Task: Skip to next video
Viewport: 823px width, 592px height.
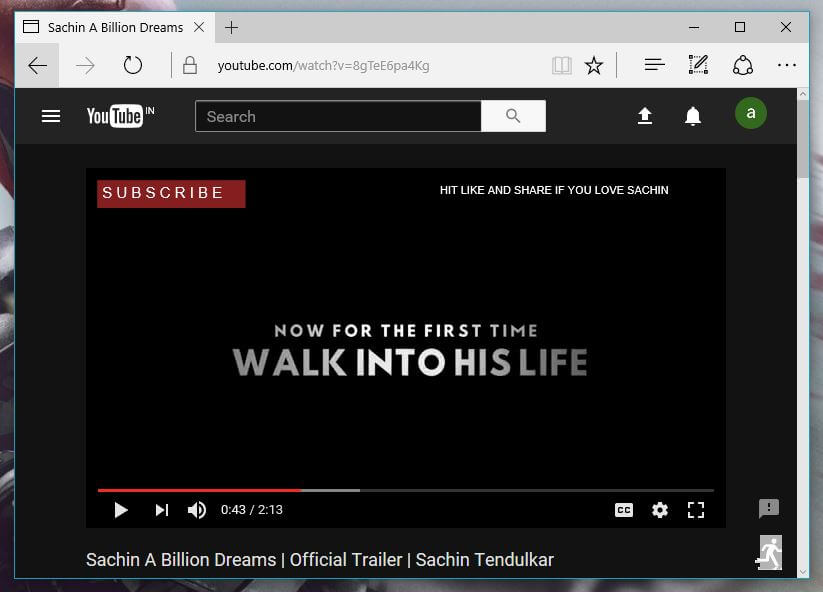Action: click(x=162, y=510)
